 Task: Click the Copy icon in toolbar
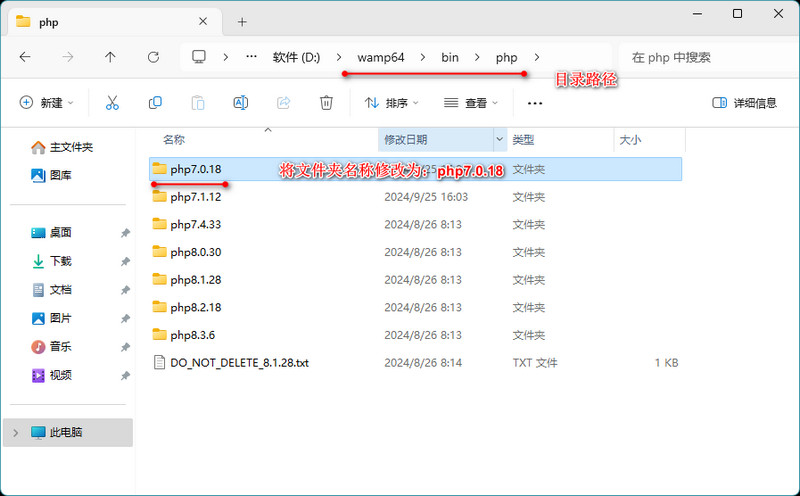(155, 103)
